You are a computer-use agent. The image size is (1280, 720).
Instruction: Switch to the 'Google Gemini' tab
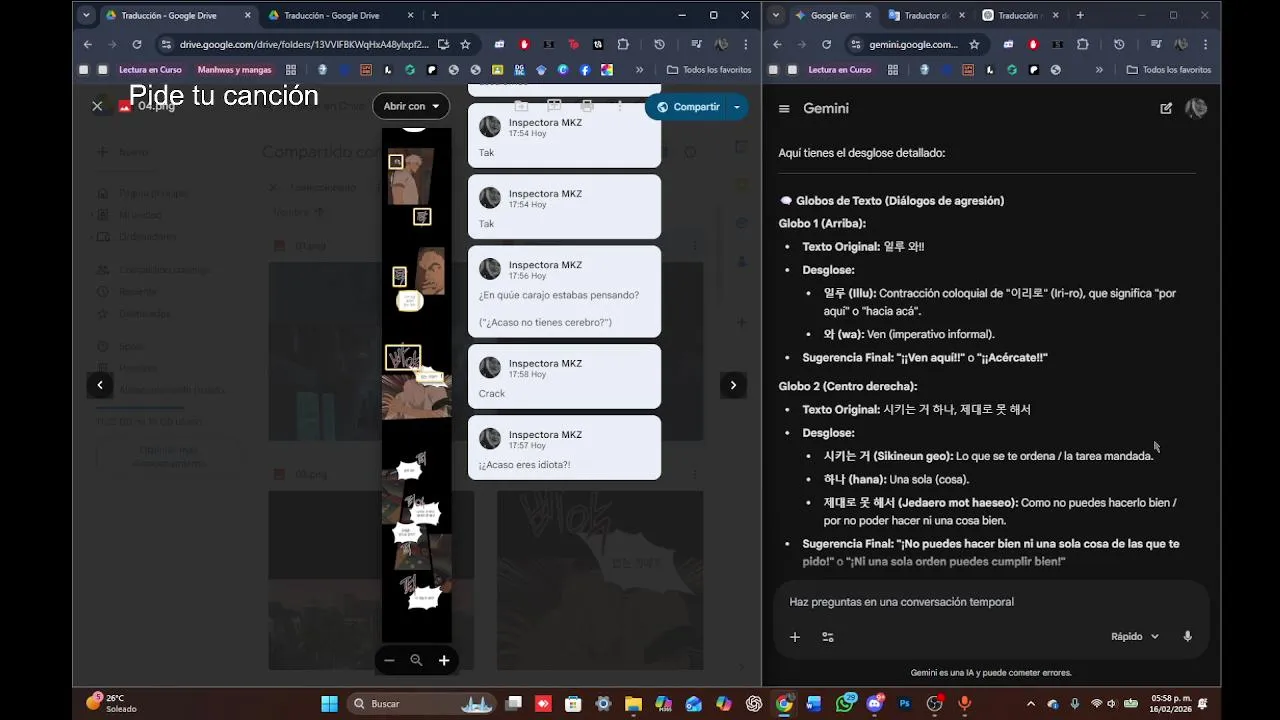[832, 15]
